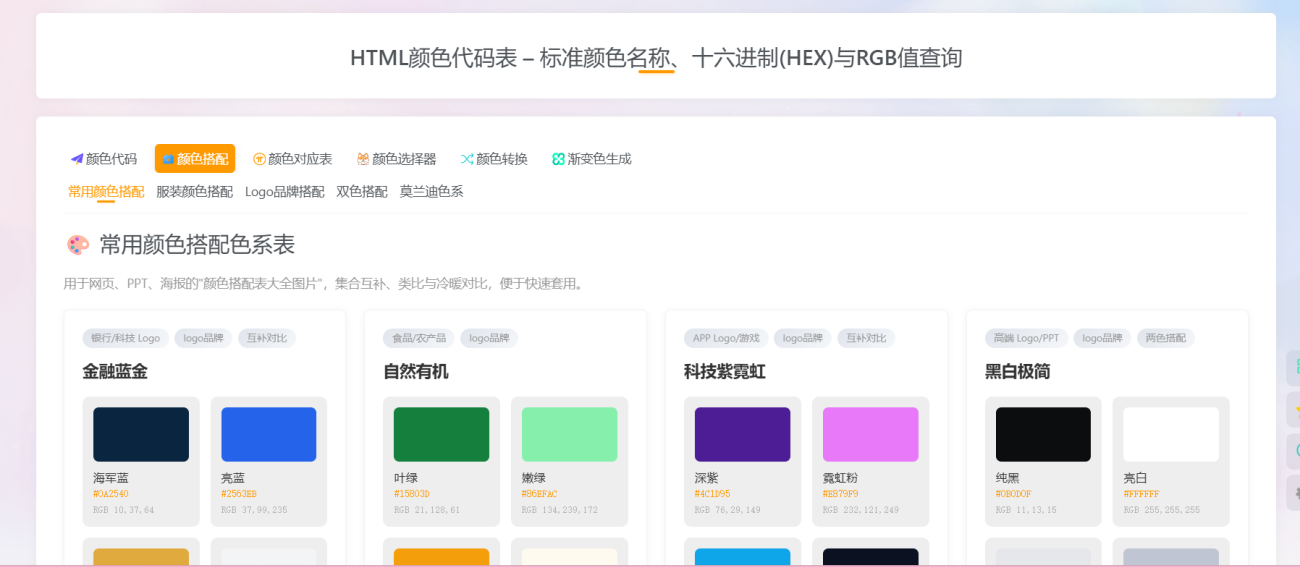Click the 银行/科技 Logo tag
This screenshot has height=568, width=1300.
[125, 338]
